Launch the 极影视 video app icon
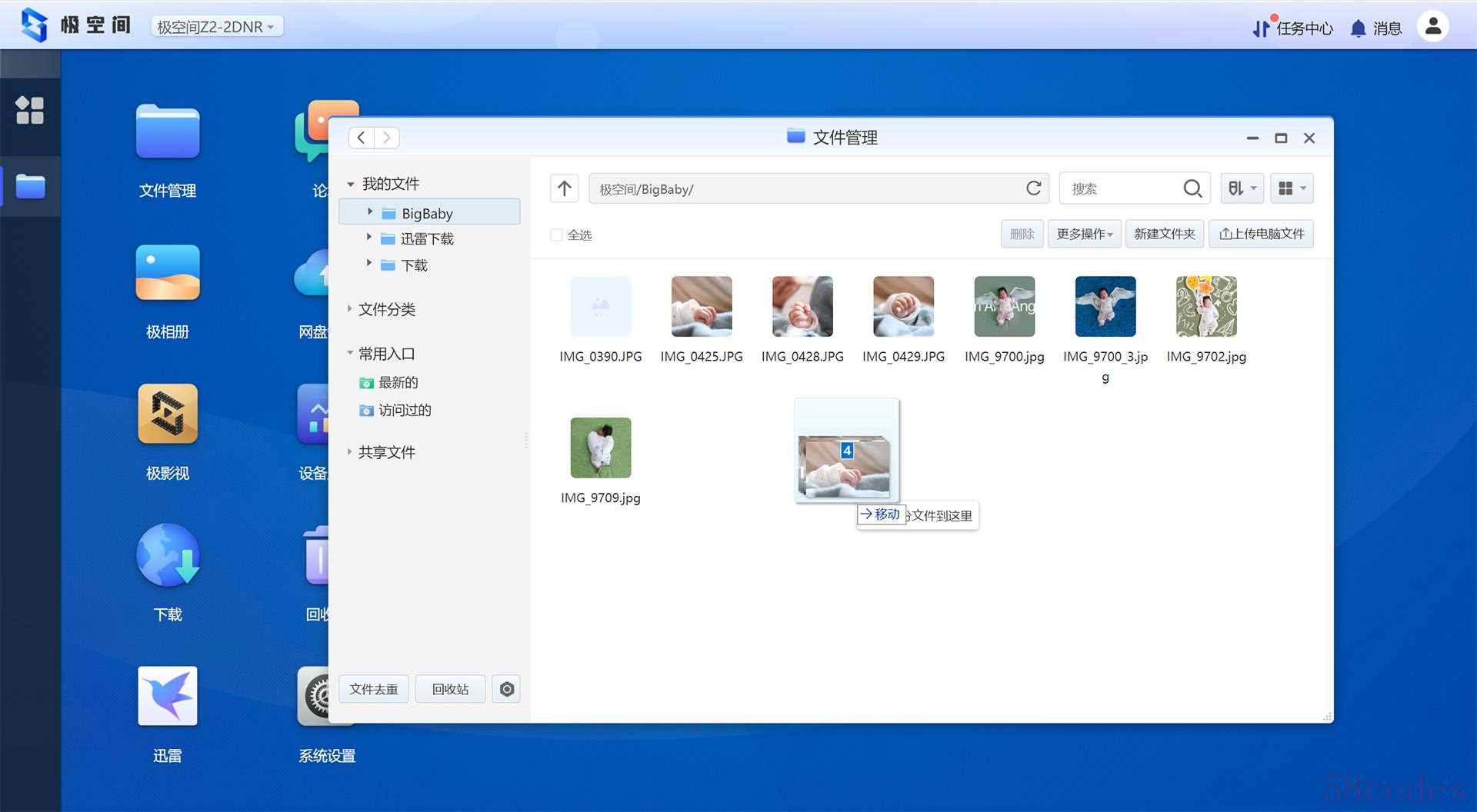This screenshot has width=1477, height=812. pyautogui.click(x=167, y=414)
